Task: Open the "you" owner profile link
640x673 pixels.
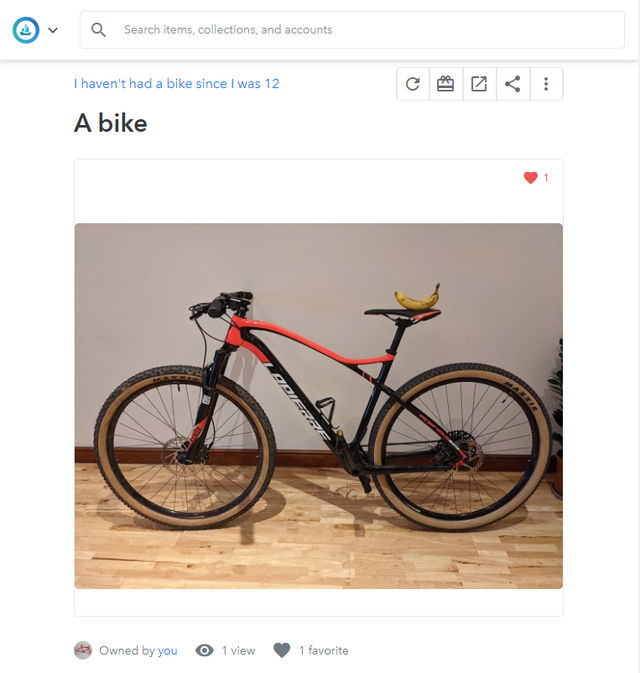Action: tap(167, 651)
